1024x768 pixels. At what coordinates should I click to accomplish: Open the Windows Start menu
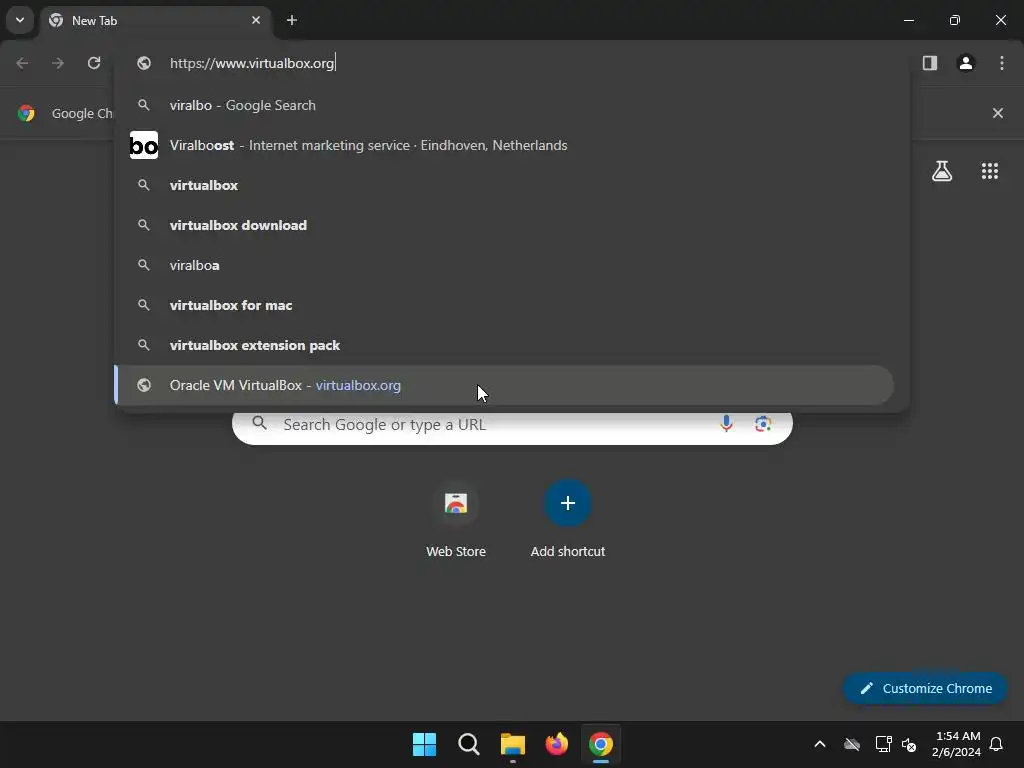coord(424,744)
